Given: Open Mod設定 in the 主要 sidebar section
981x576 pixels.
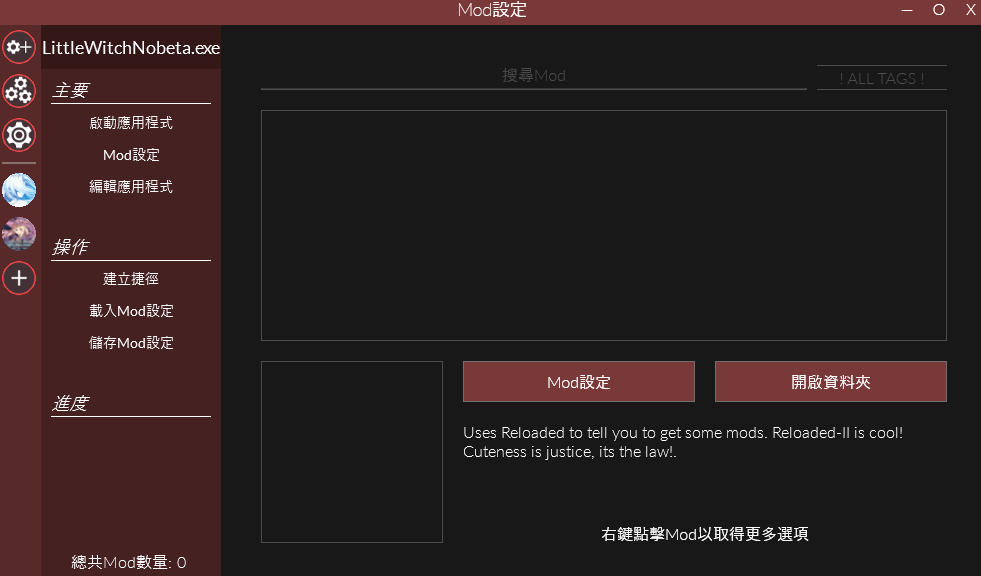Looking at the screenshot, I should [x=131, y=154].
